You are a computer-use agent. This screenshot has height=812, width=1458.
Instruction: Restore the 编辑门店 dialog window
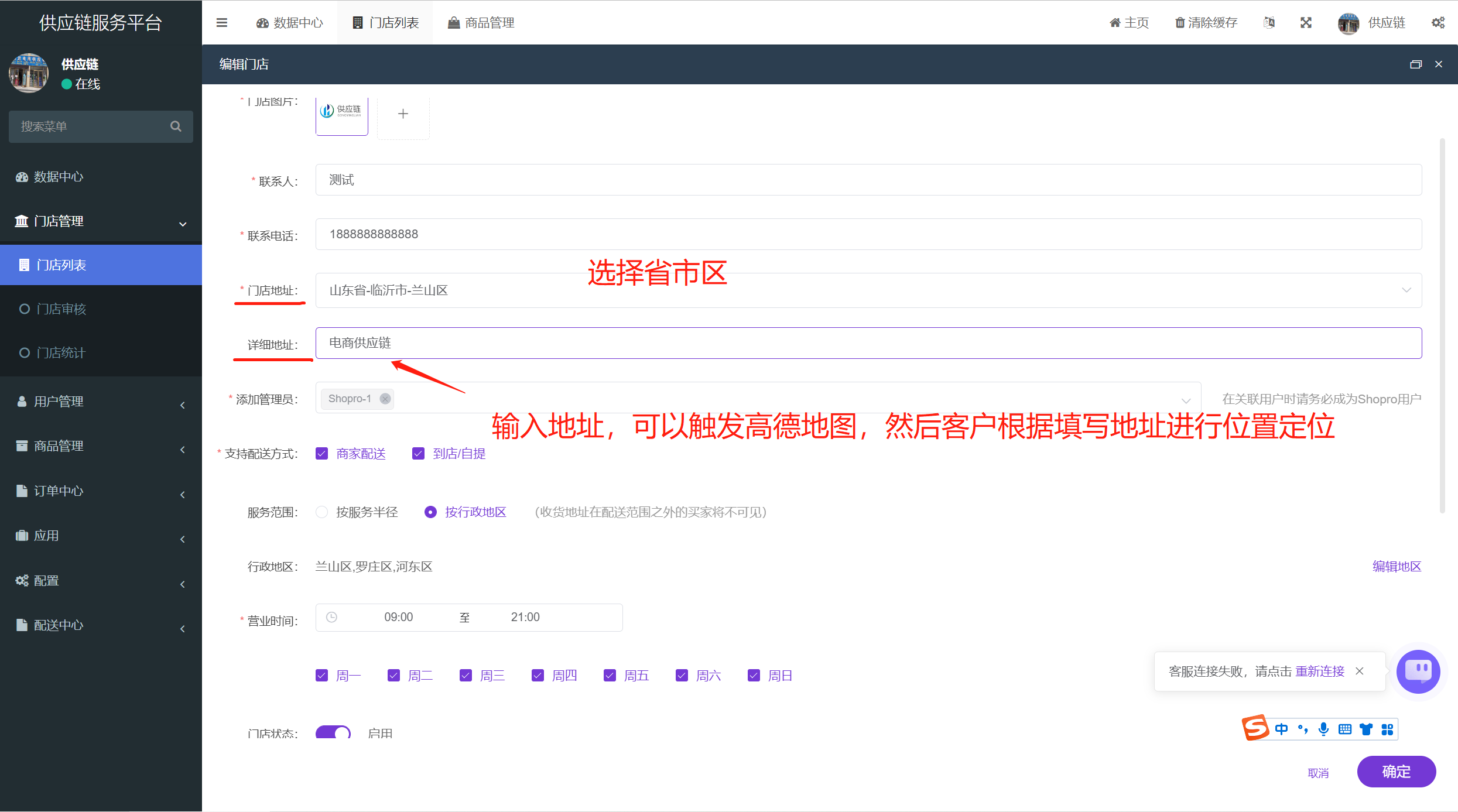(1416, 64)
